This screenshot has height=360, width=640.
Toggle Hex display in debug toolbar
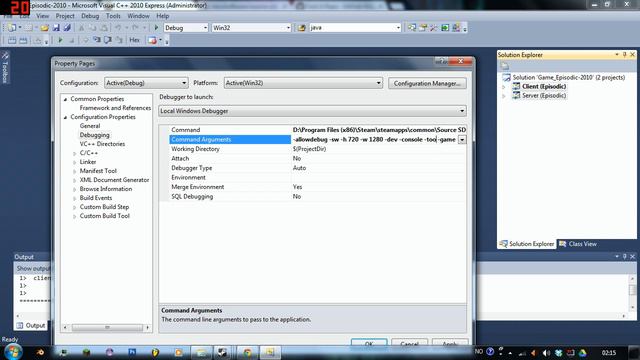[134, 40]
